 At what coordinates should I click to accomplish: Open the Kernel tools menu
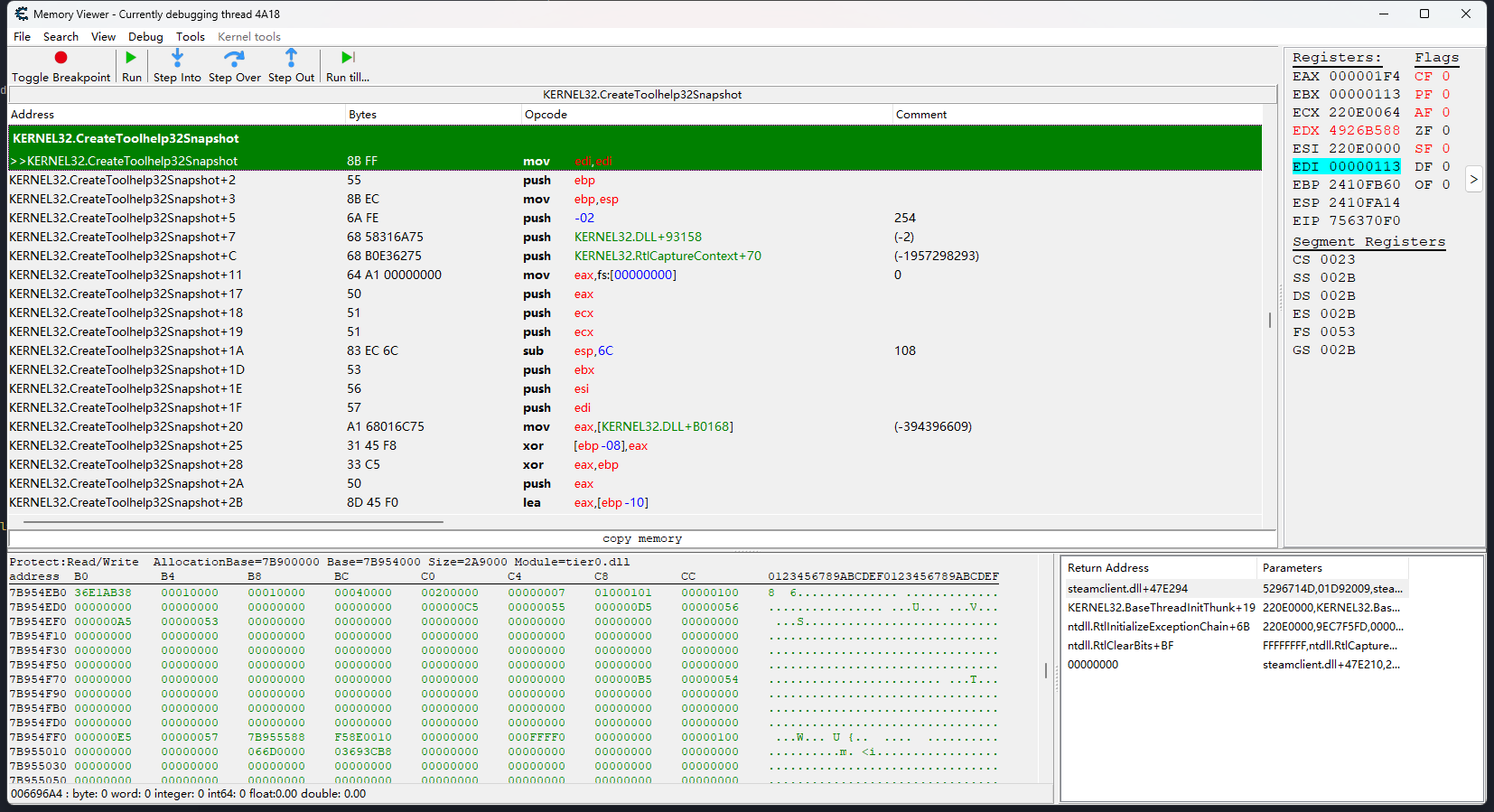click(x=248, y=37)
